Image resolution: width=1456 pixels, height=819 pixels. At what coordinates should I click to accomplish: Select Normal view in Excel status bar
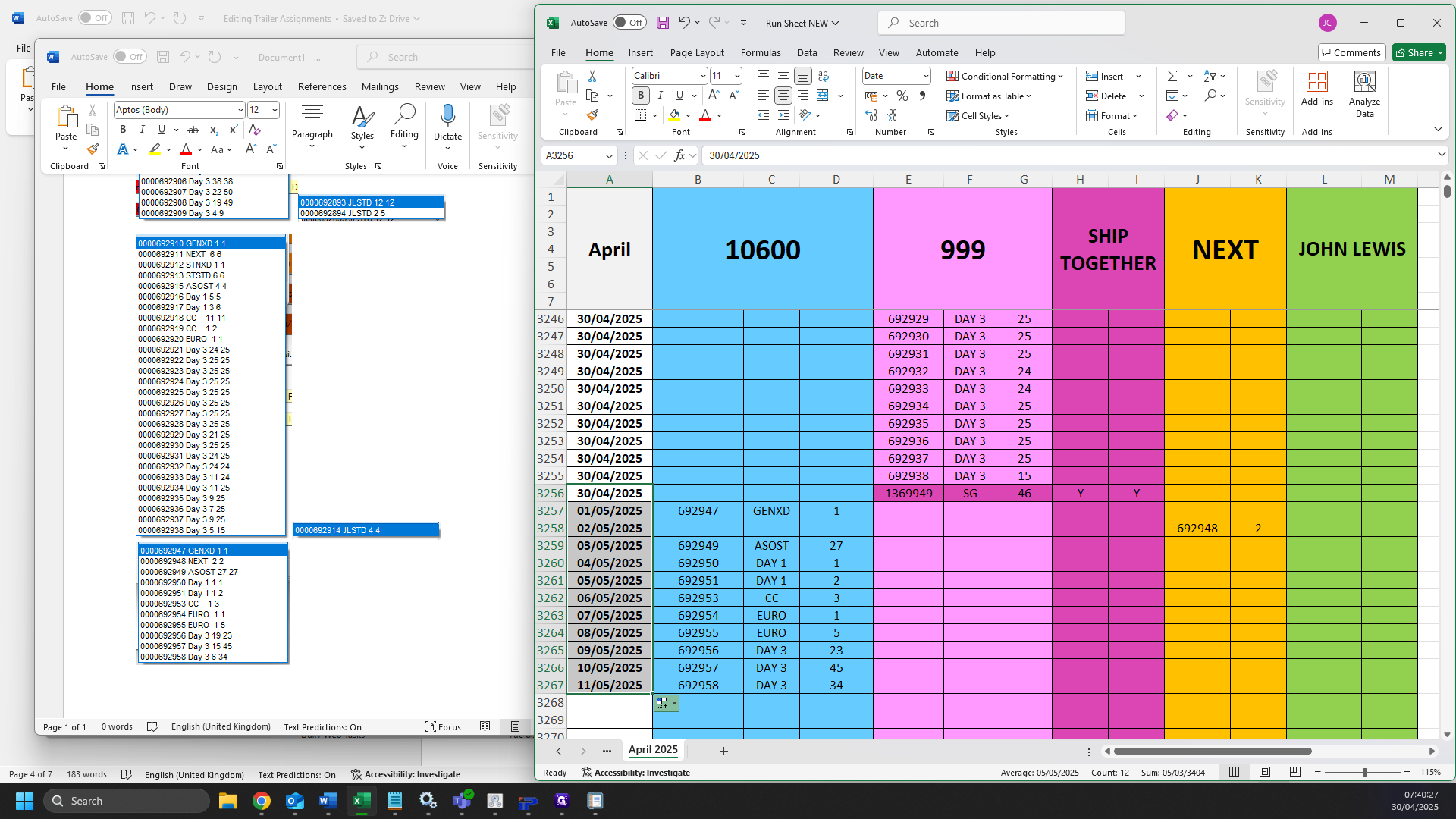click(x=1235, y=772)
